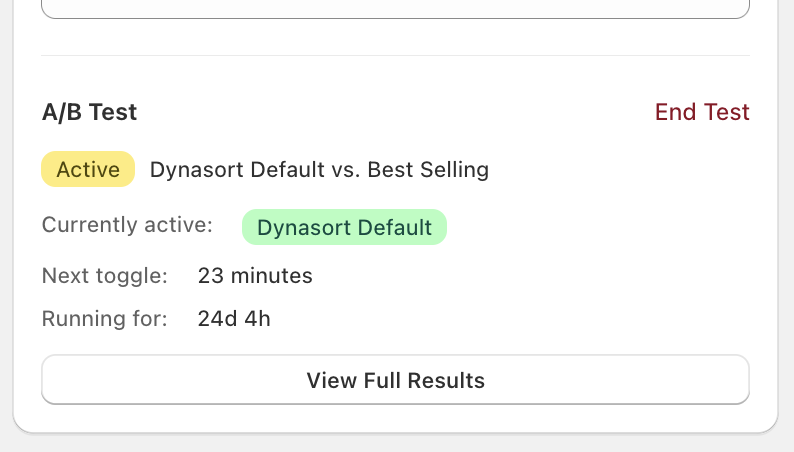Click the number 23 beside Next toggle

pos(210,275)
